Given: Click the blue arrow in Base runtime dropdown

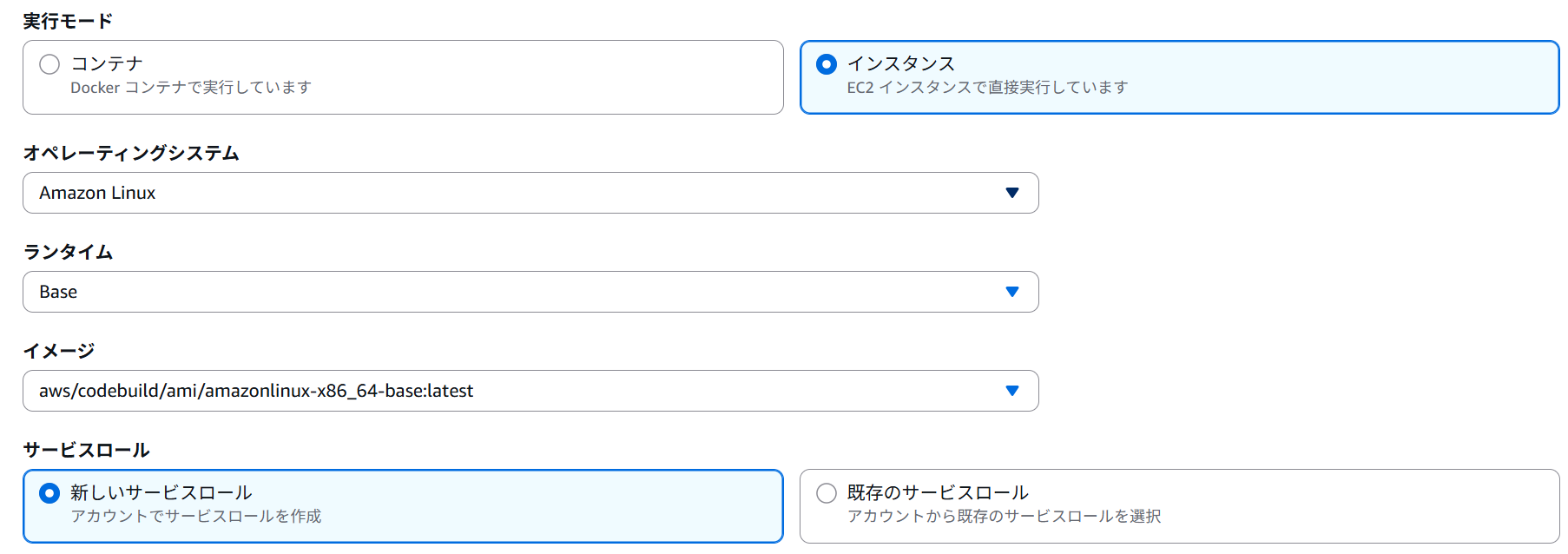Looking at the screenshot, I should tap(1011, 292).
